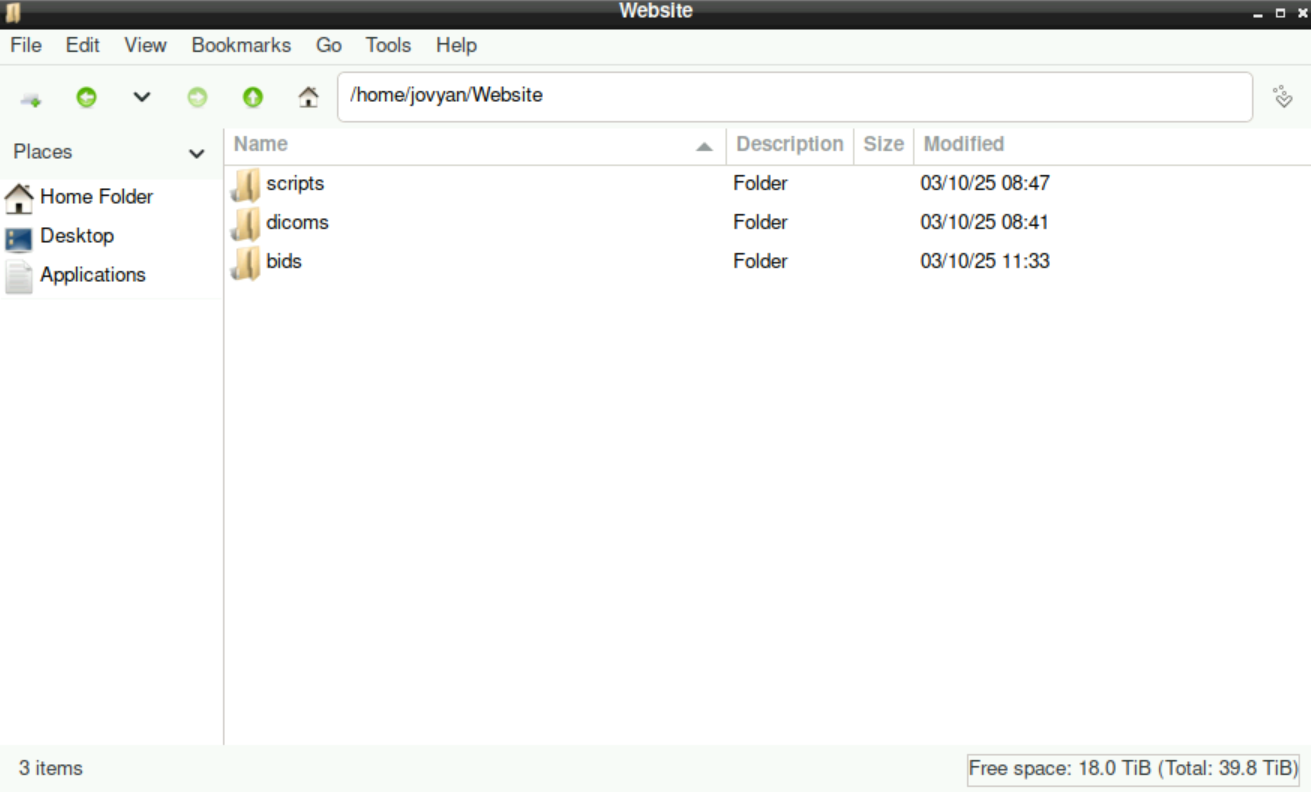Click modified date 03/10/25 08:41

click(x=985, y=222)
